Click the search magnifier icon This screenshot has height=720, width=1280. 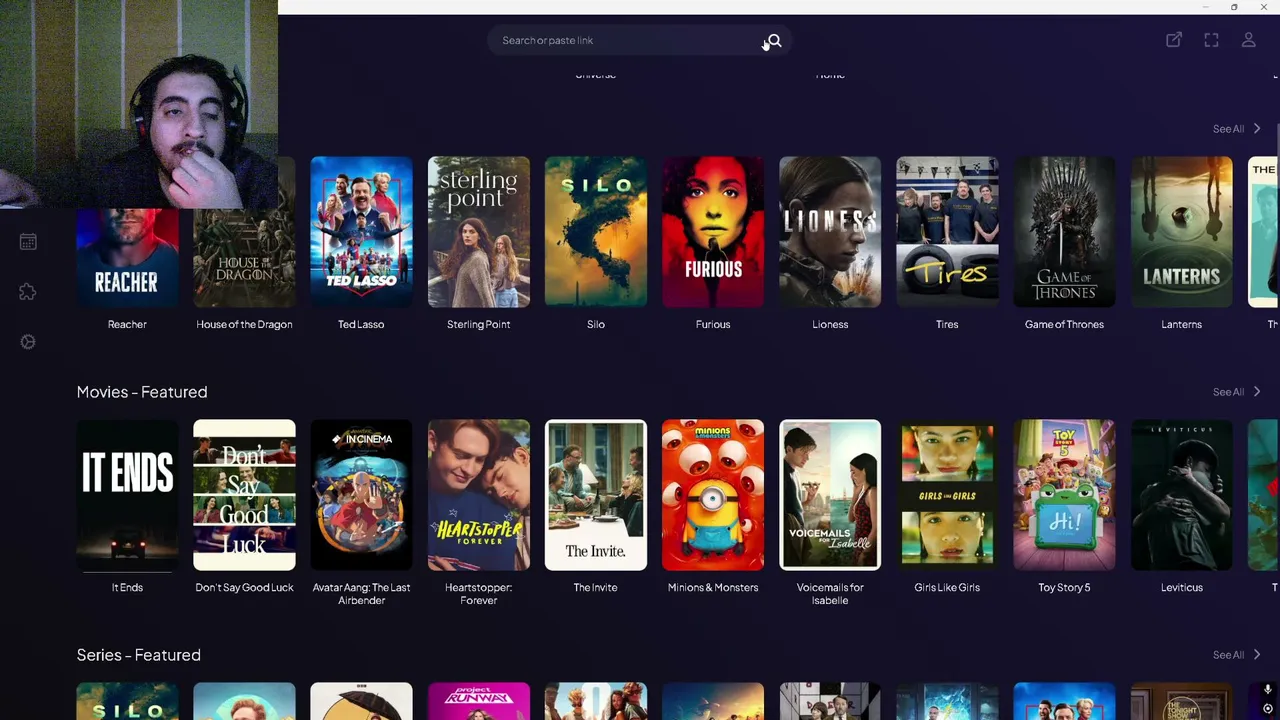(774, 41)
